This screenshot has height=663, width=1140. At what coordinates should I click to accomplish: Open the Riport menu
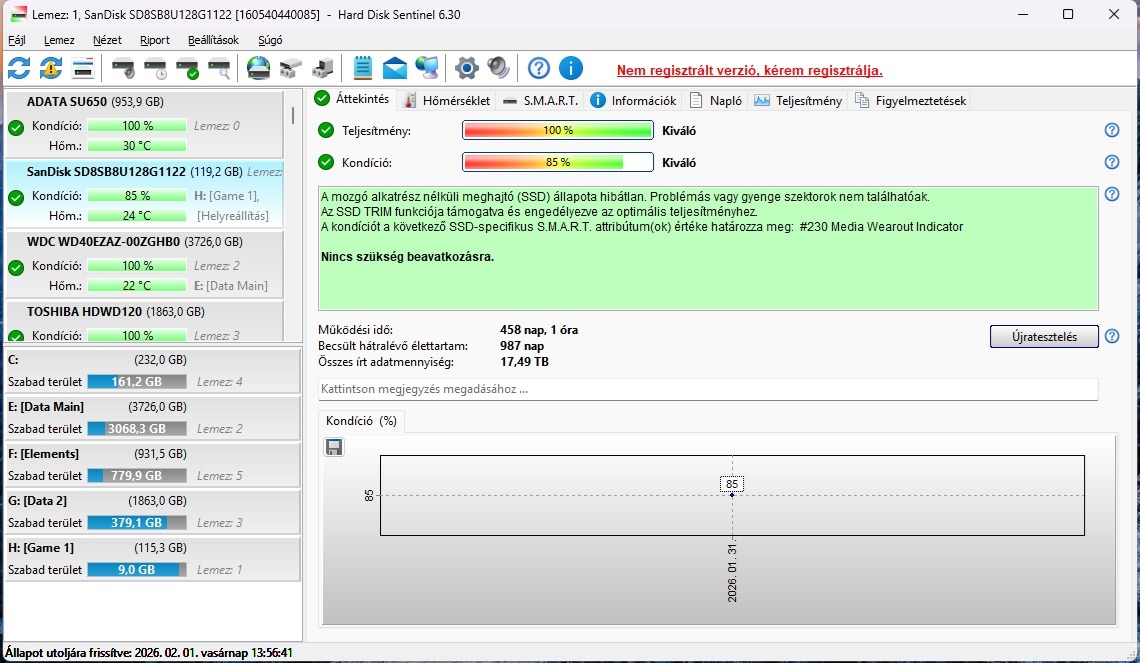pos(154,40)
